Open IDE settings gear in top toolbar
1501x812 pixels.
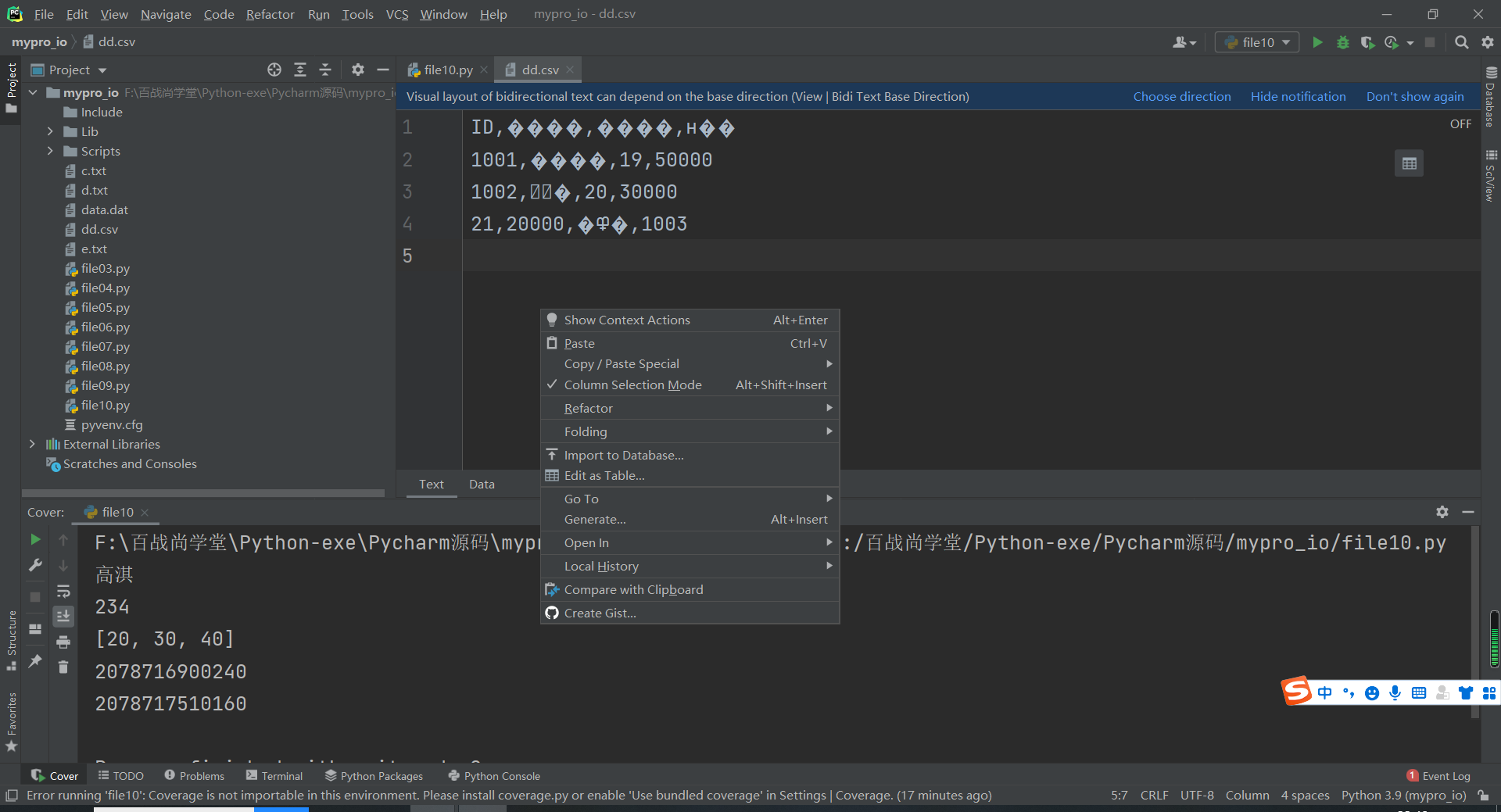point(1487,42)
